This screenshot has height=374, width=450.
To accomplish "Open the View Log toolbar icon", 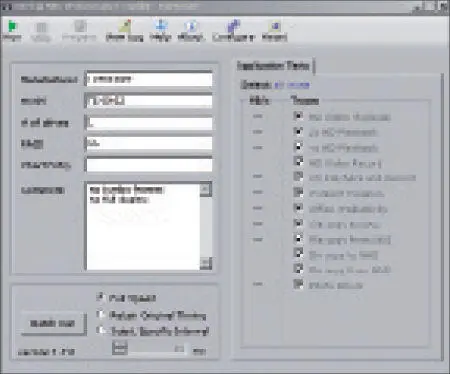I will click(124, 26).
